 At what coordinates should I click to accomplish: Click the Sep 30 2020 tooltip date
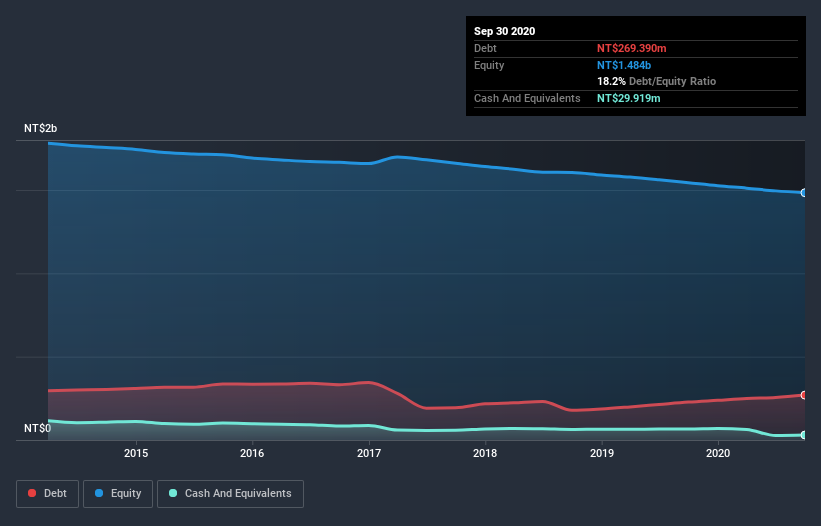504,31
